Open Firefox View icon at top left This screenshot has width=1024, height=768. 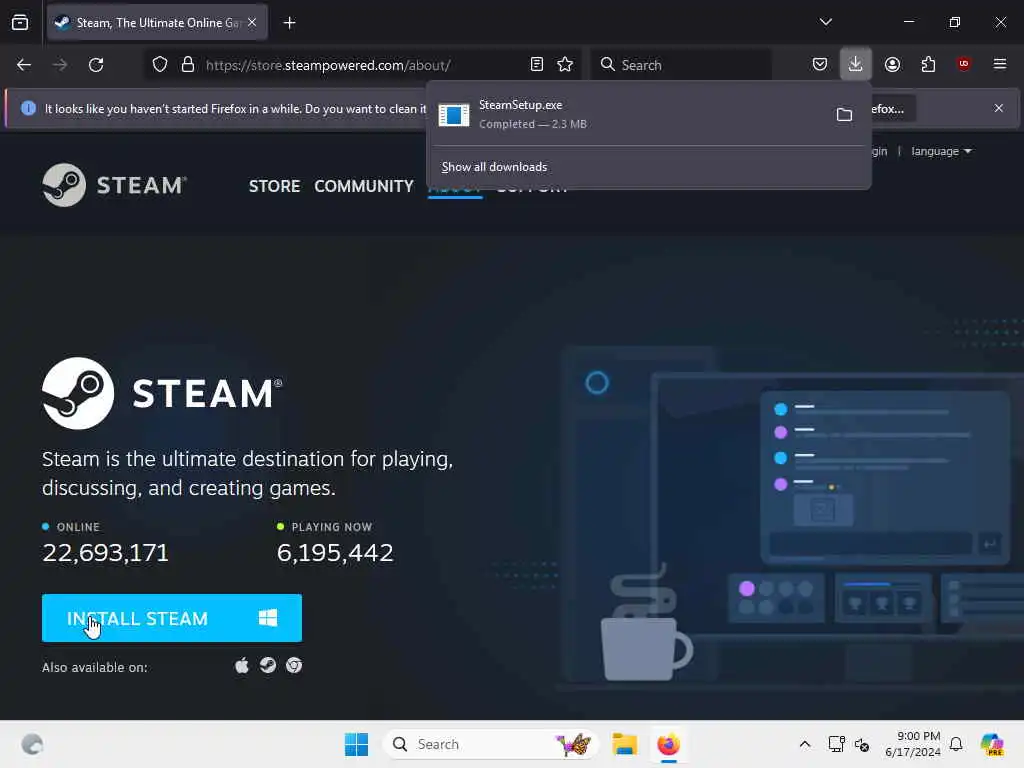click(x=20, y=23)
